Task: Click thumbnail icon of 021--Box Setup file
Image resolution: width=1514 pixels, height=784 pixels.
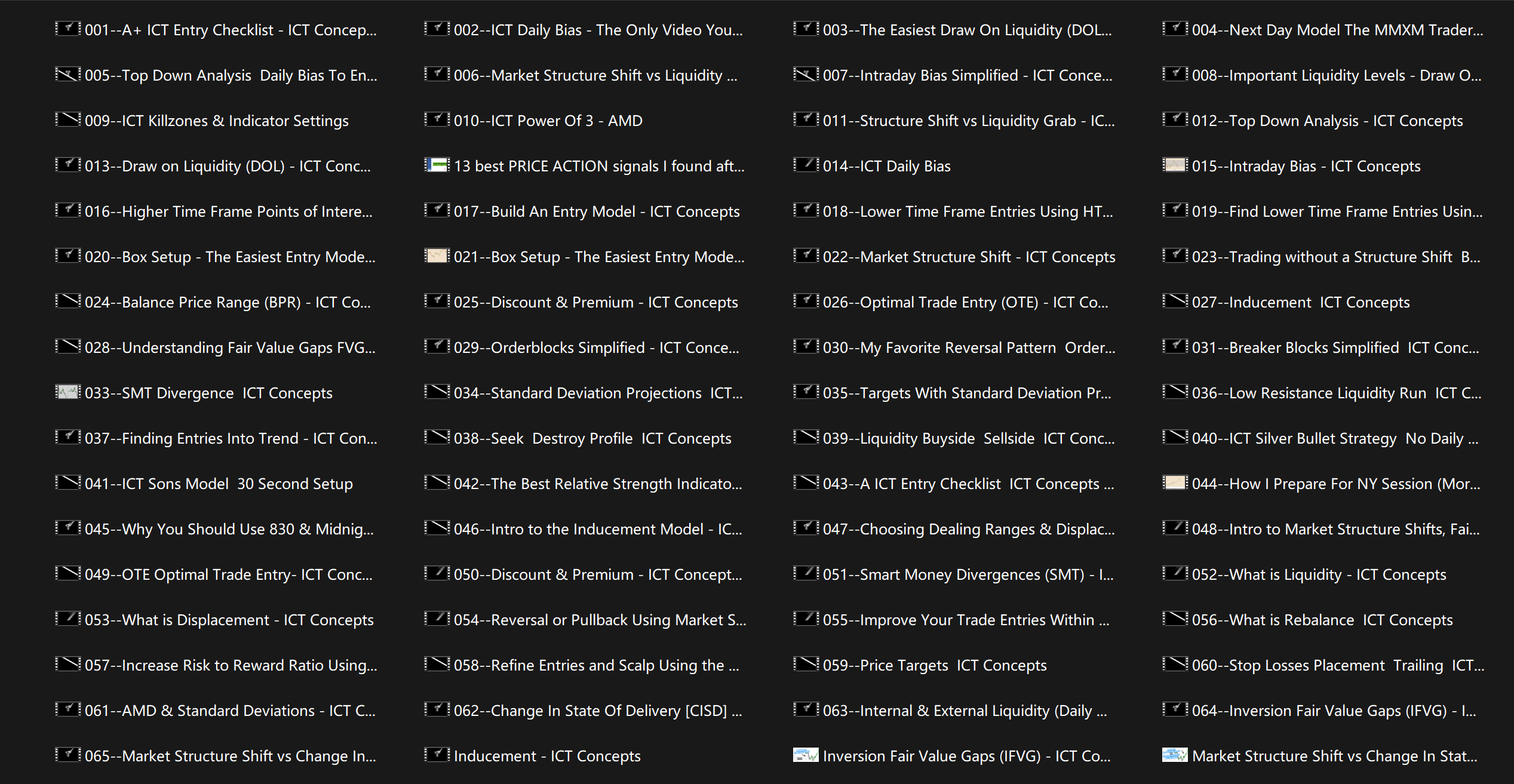Action: click(437, 256)
